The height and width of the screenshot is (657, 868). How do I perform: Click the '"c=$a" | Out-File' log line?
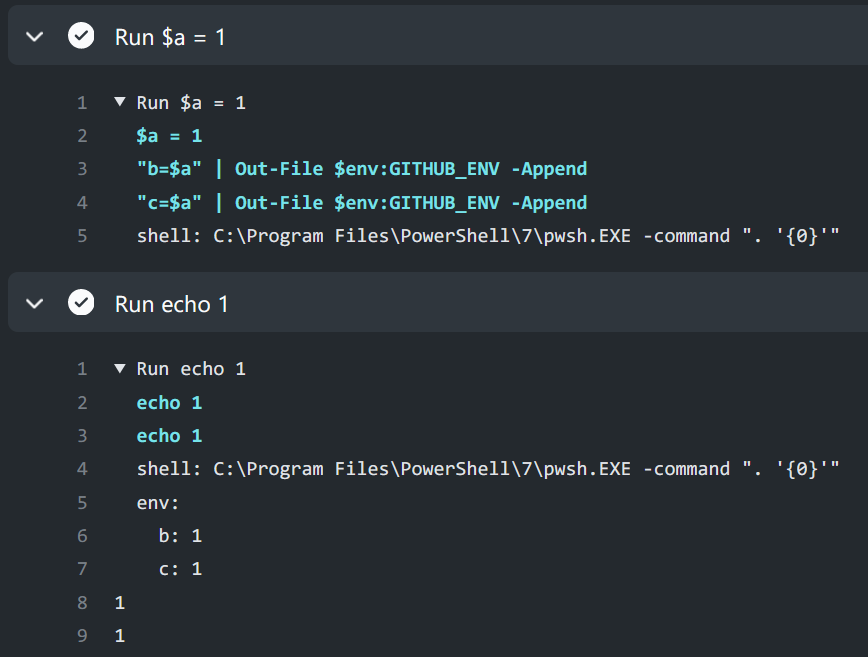(361, 203)
